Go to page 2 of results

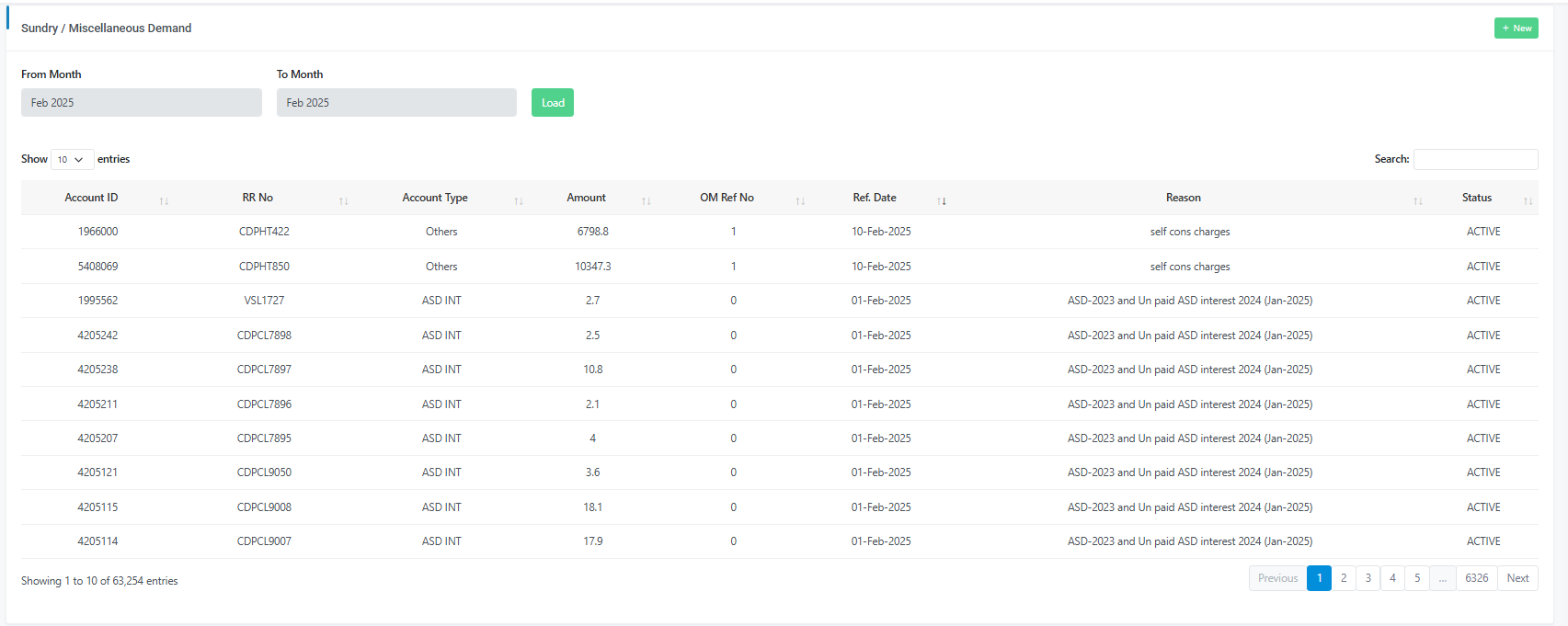point(1344,578)
